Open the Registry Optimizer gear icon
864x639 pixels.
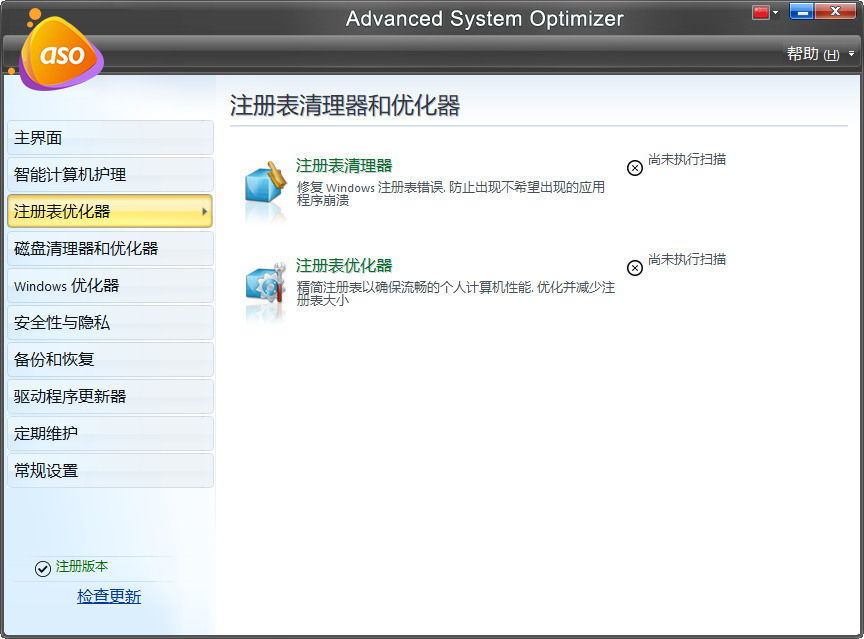pos(266,284)
